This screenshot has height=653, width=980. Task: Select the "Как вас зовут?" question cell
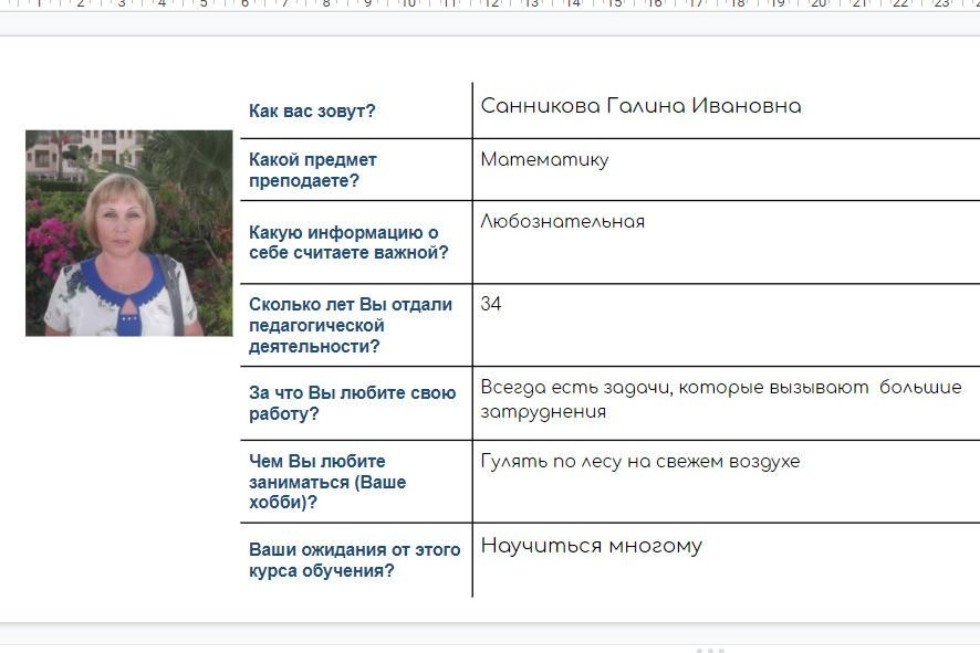[x=312, y=111]
